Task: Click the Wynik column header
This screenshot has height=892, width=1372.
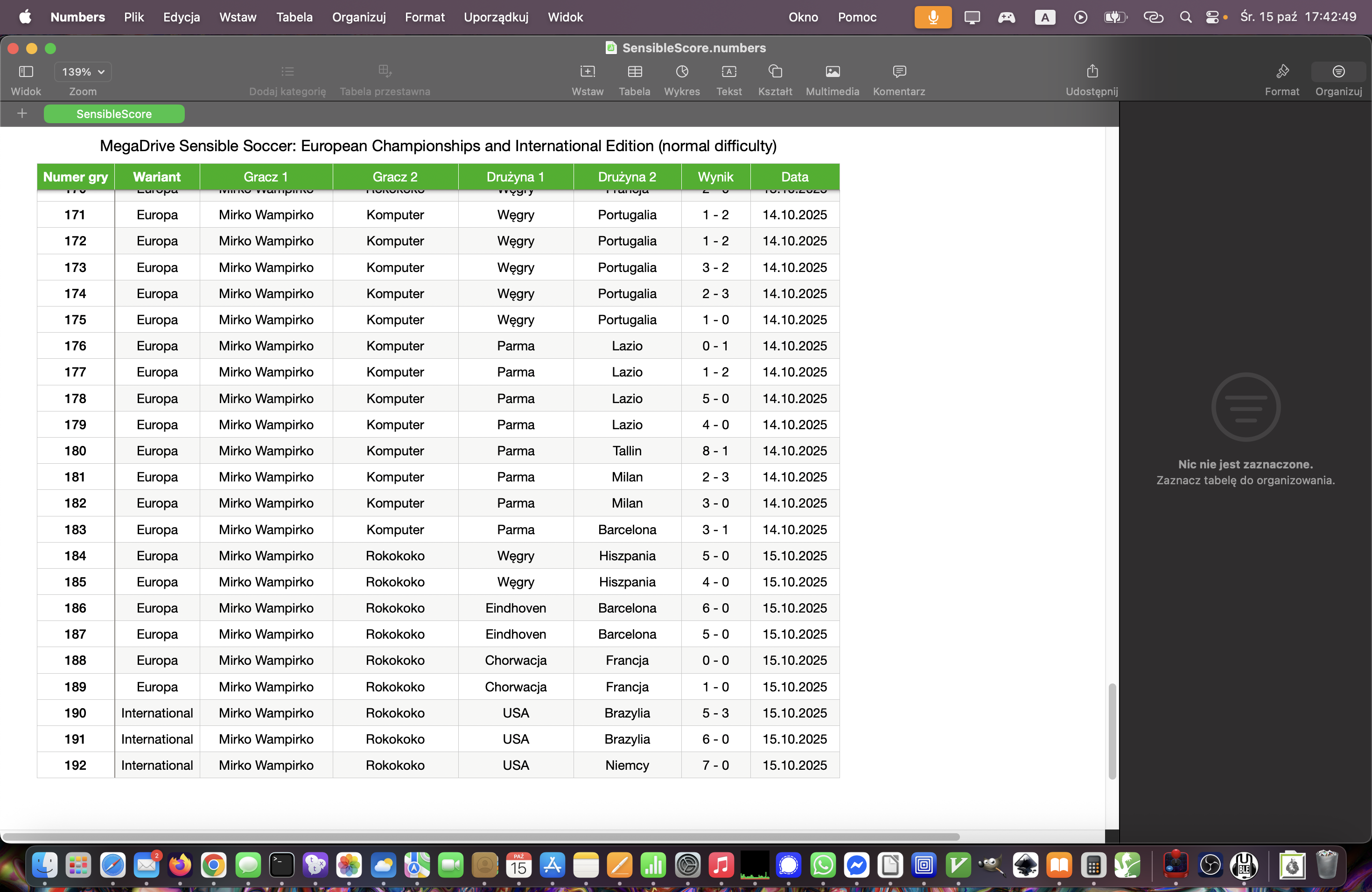Action: [715, 177]
